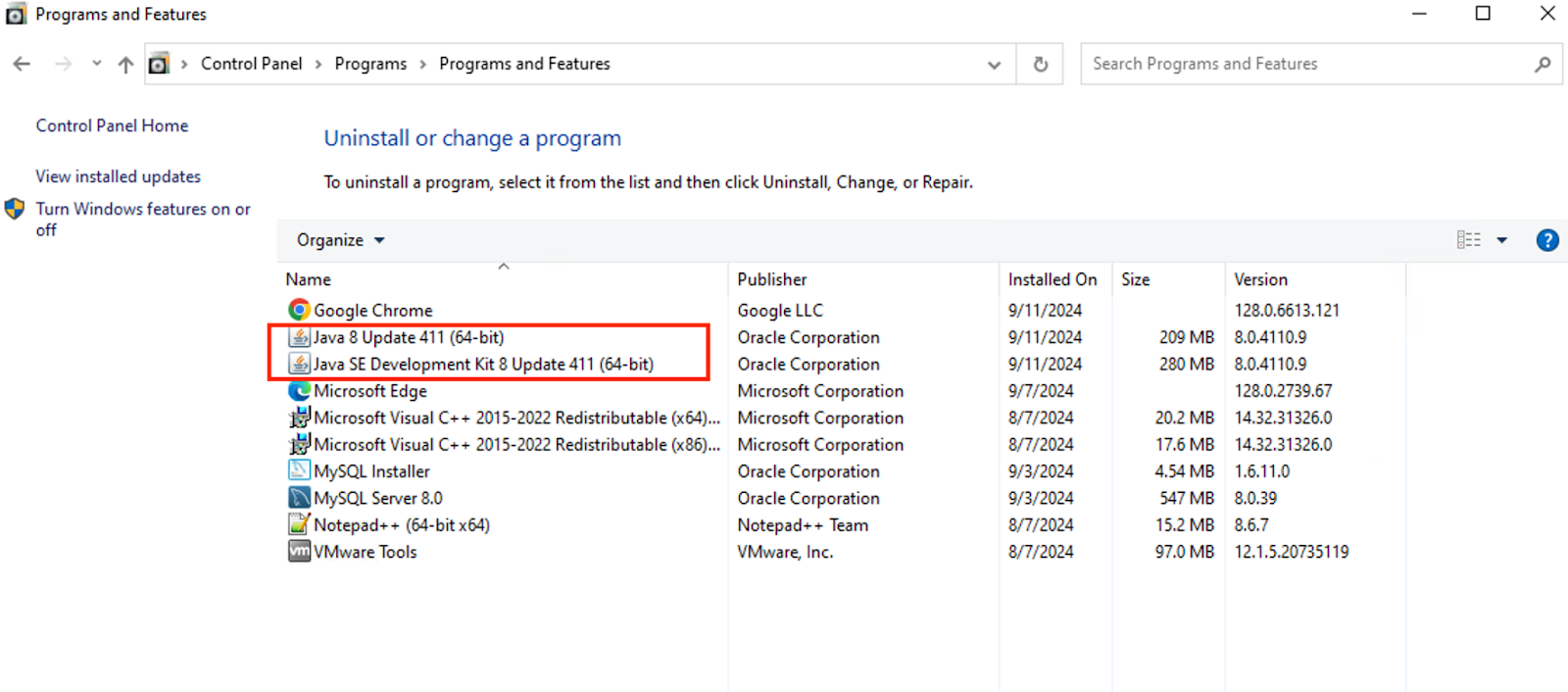Open the view options dropdown arrow
The height and width of the screenshot is (692, 1568).
1501,240
